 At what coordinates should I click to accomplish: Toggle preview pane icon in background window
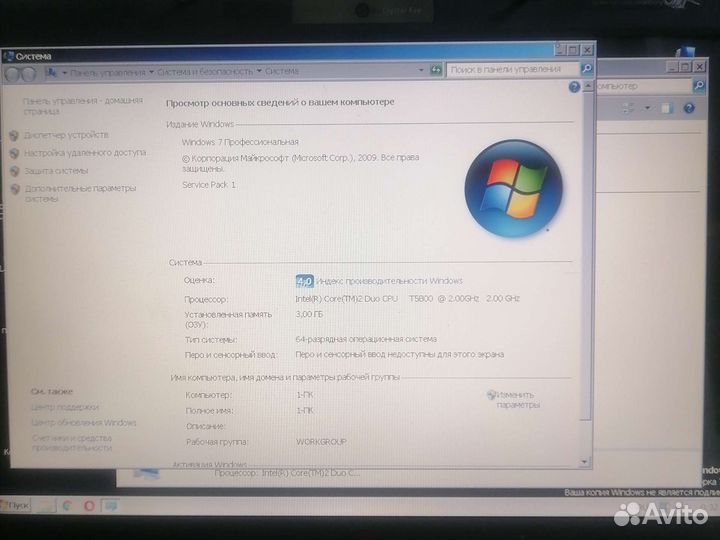666,108
